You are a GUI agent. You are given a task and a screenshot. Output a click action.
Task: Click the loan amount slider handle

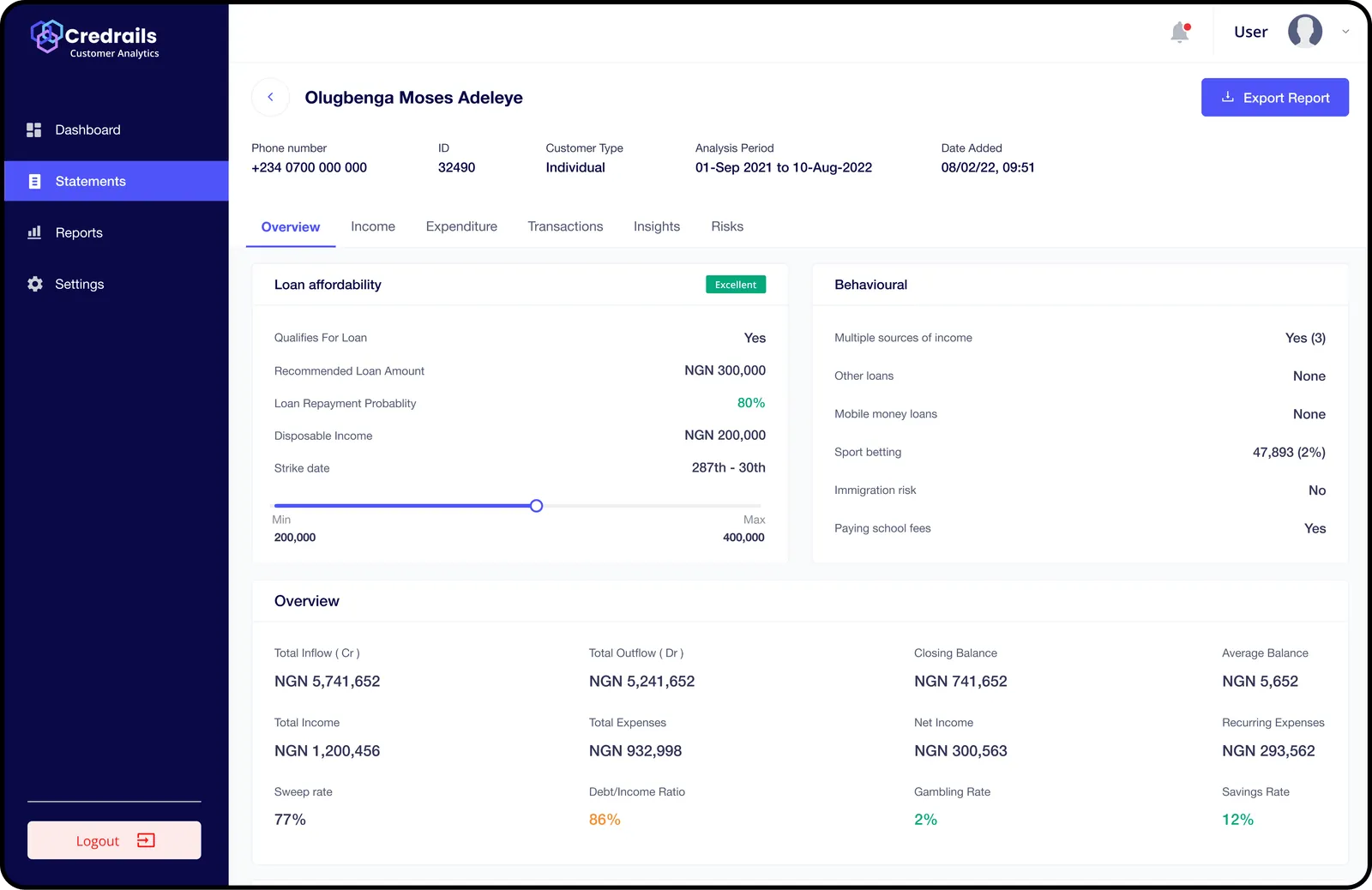click(536, 506)
